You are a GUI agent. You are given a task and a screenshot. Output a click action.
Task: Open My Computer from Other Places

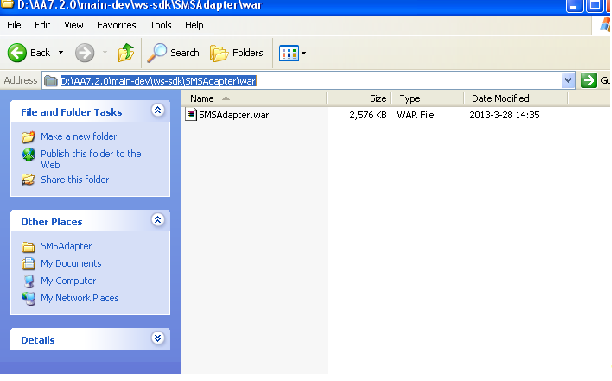point(68,281)
